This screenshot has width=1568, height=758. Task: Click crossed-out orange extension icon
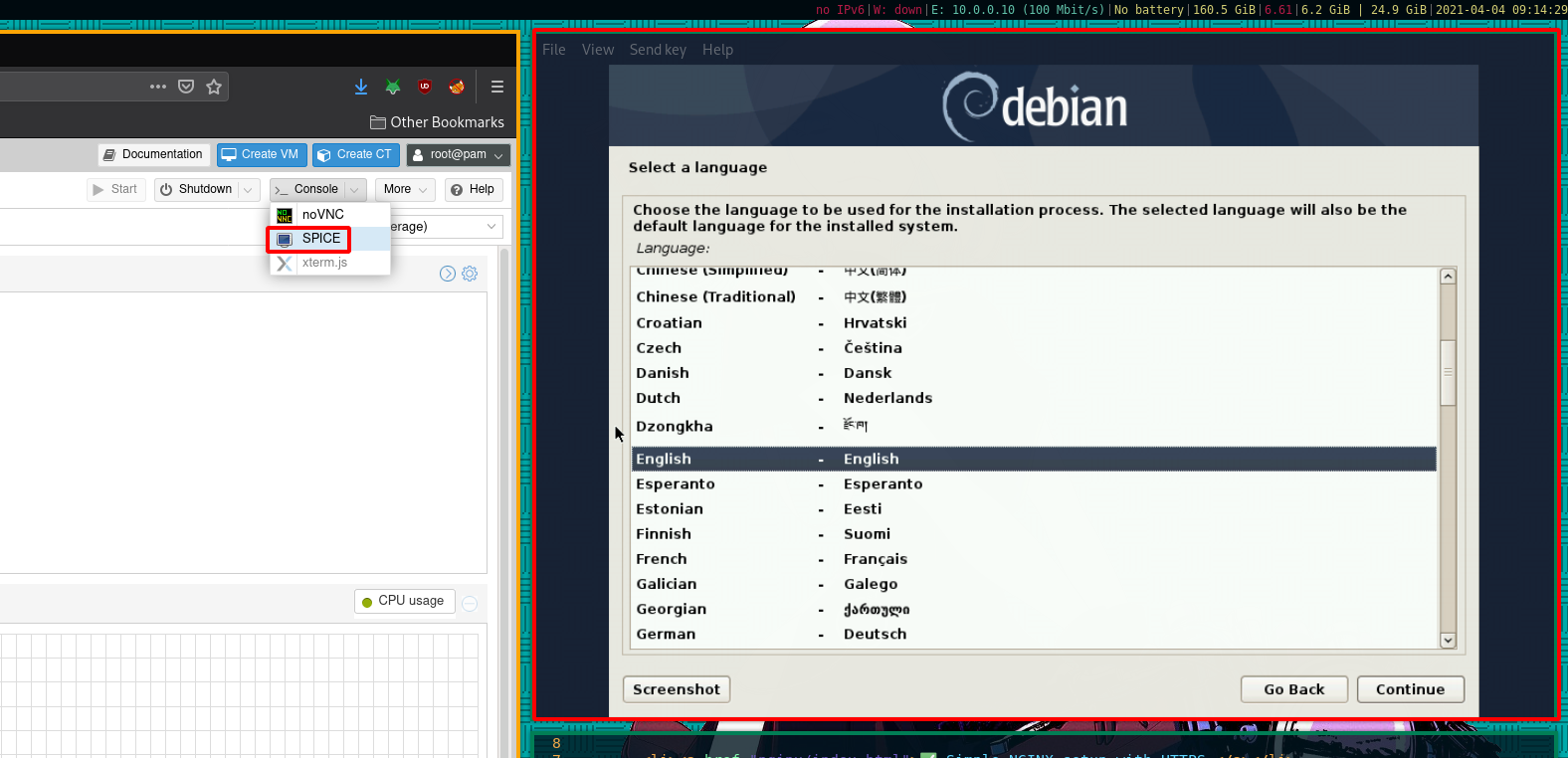tap(457, 87)
